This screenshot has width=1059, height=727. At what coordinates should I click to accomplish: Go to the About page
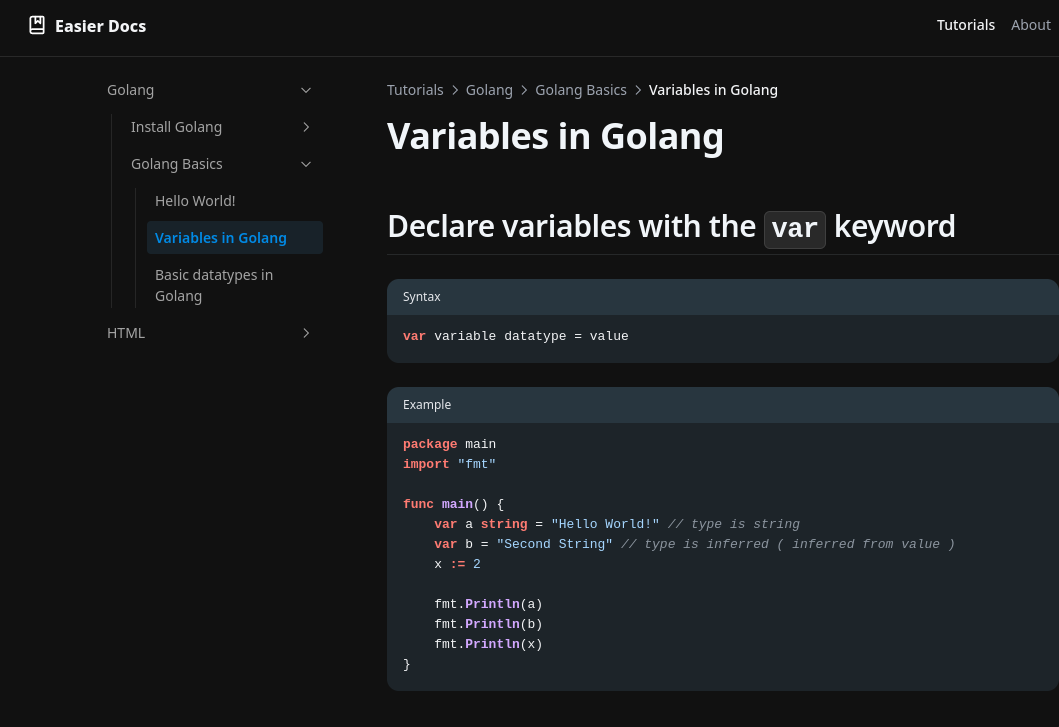tap(1030, 25)
